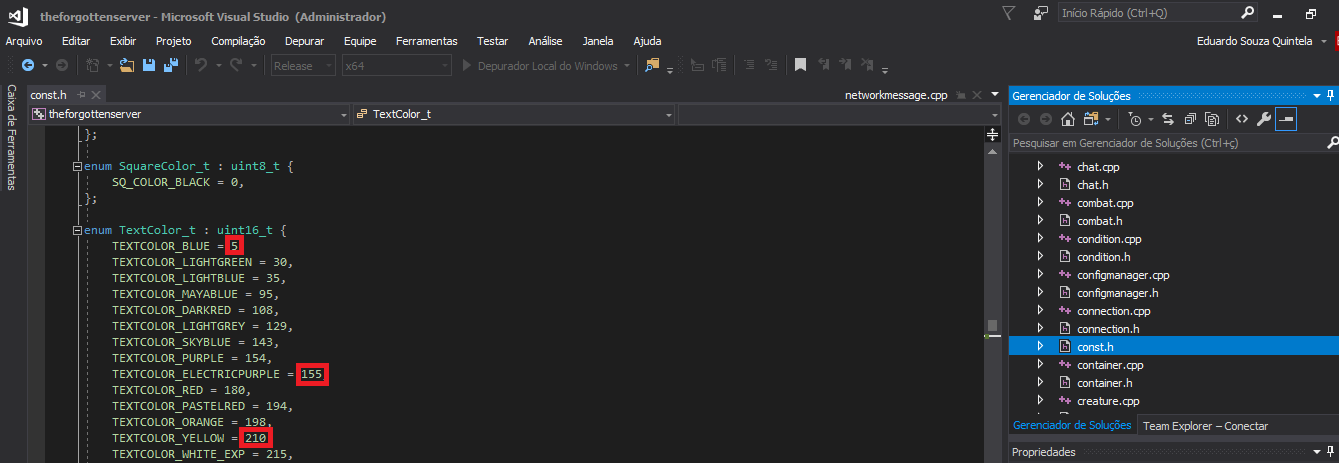Jump to the next bookmark
Screen dimensions: 1339x463
[x=845, y=65]
